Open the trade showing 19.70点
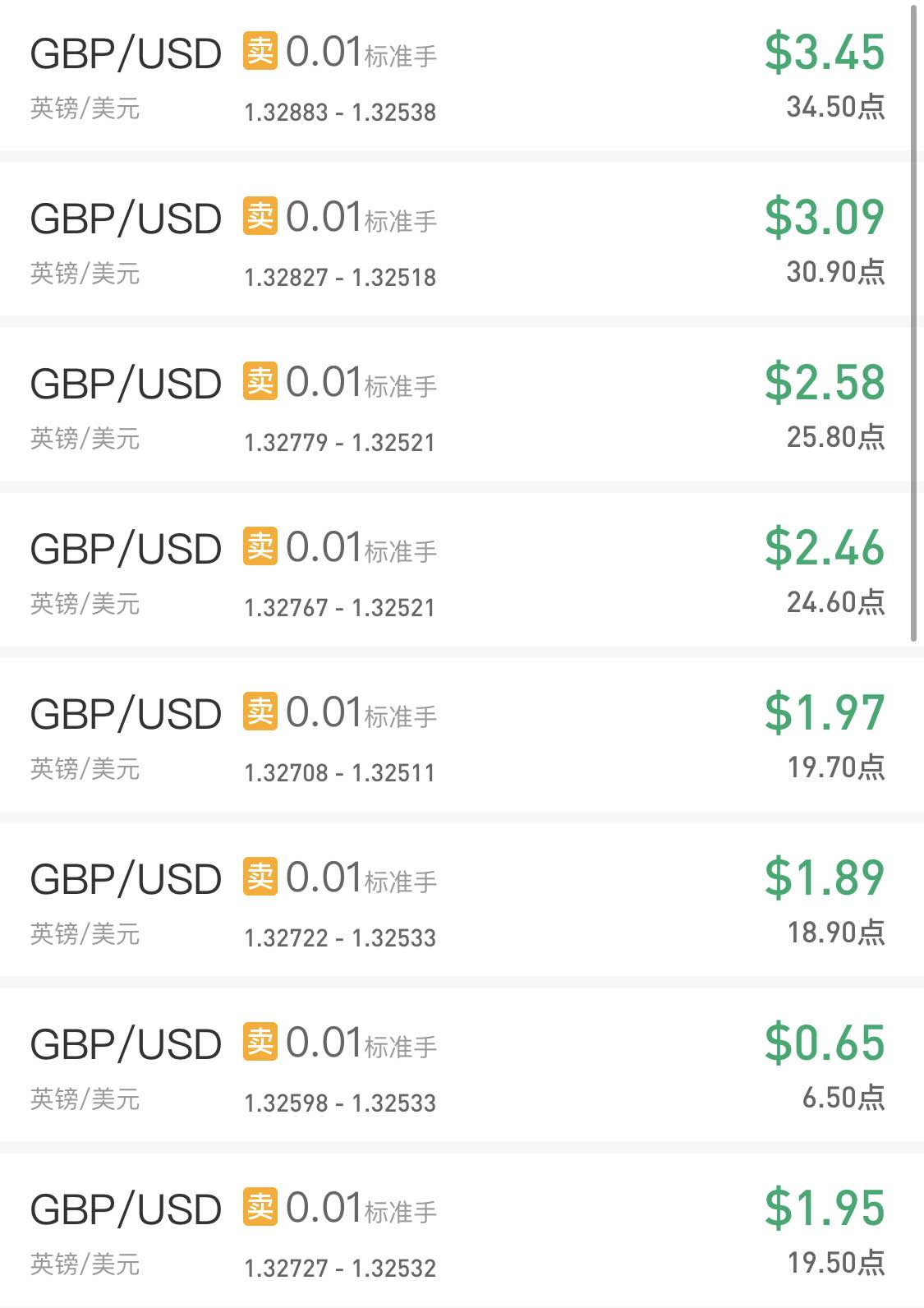Image resolution: width=924 pixels, height=1308 pixels. pyautogui.click(x=456, y=735)
